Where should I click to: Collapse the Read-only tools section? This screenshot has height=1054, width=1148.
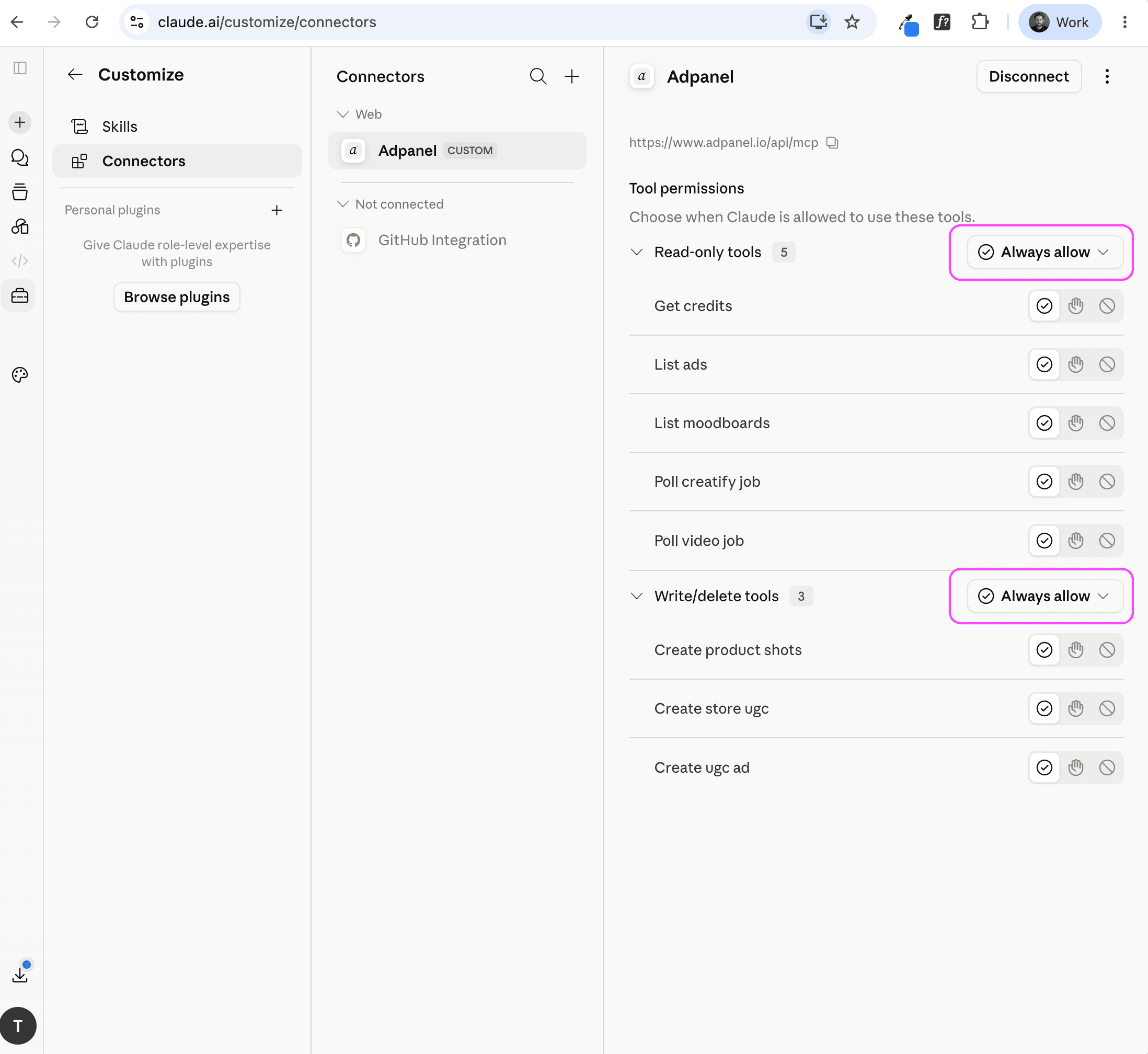(636, 252)
